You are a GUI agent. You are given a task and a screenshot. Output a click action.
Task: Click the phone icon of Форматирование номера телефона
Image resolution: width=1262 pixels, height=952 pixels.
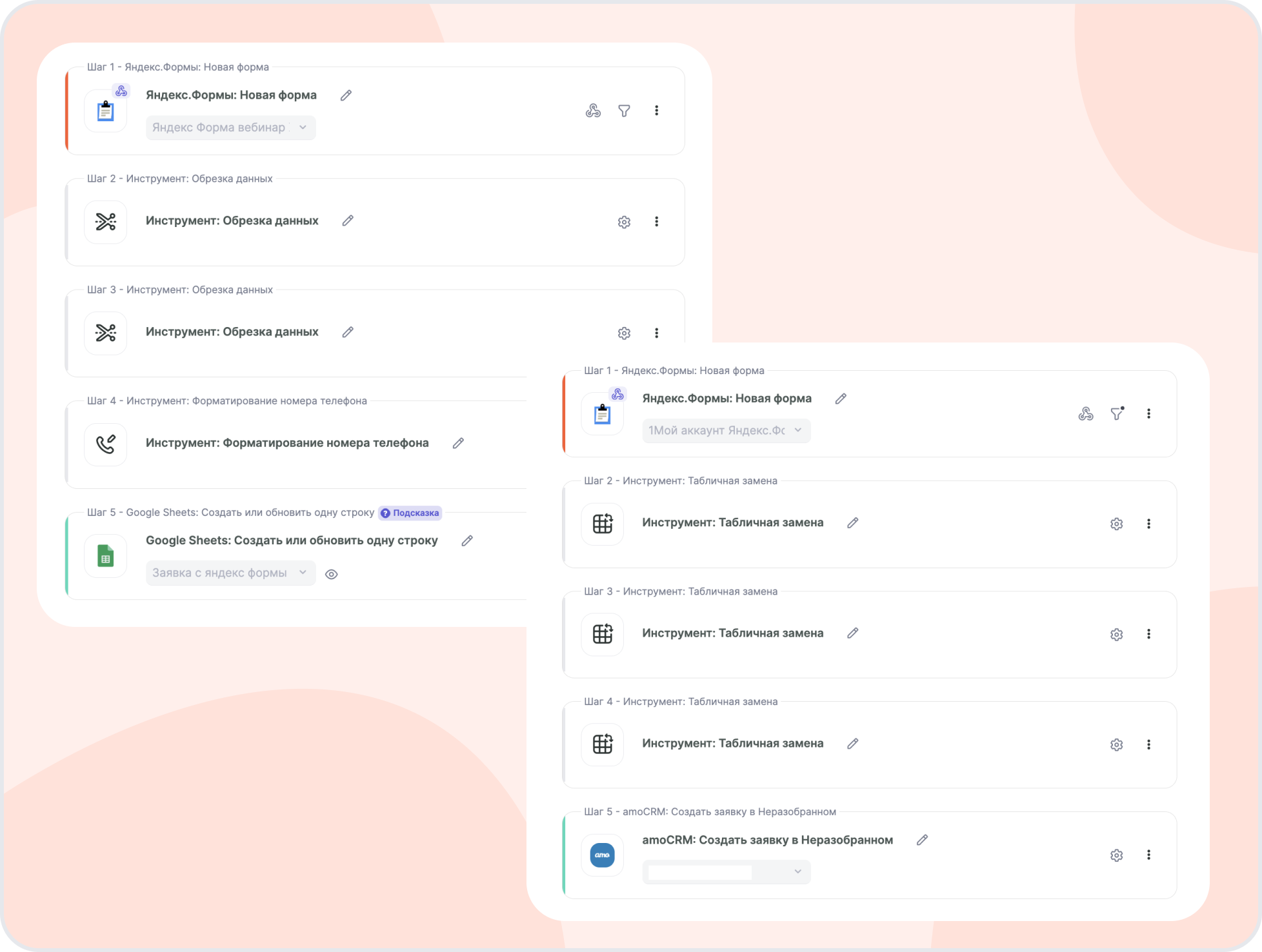pos(106,444)
